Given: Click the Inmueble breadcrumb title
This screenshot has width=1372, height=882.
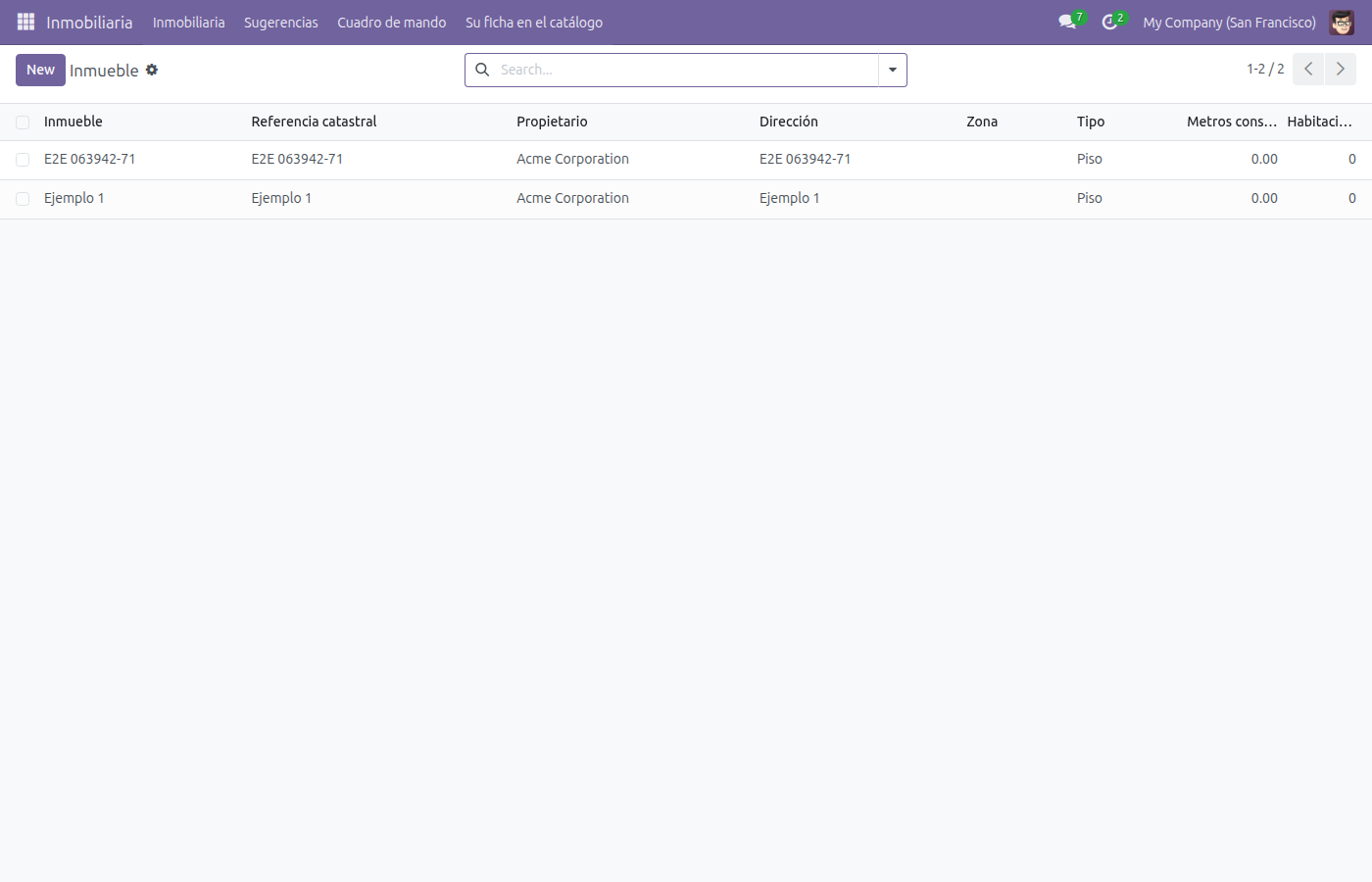Looking at the screenshot, I should pos(104,71).
